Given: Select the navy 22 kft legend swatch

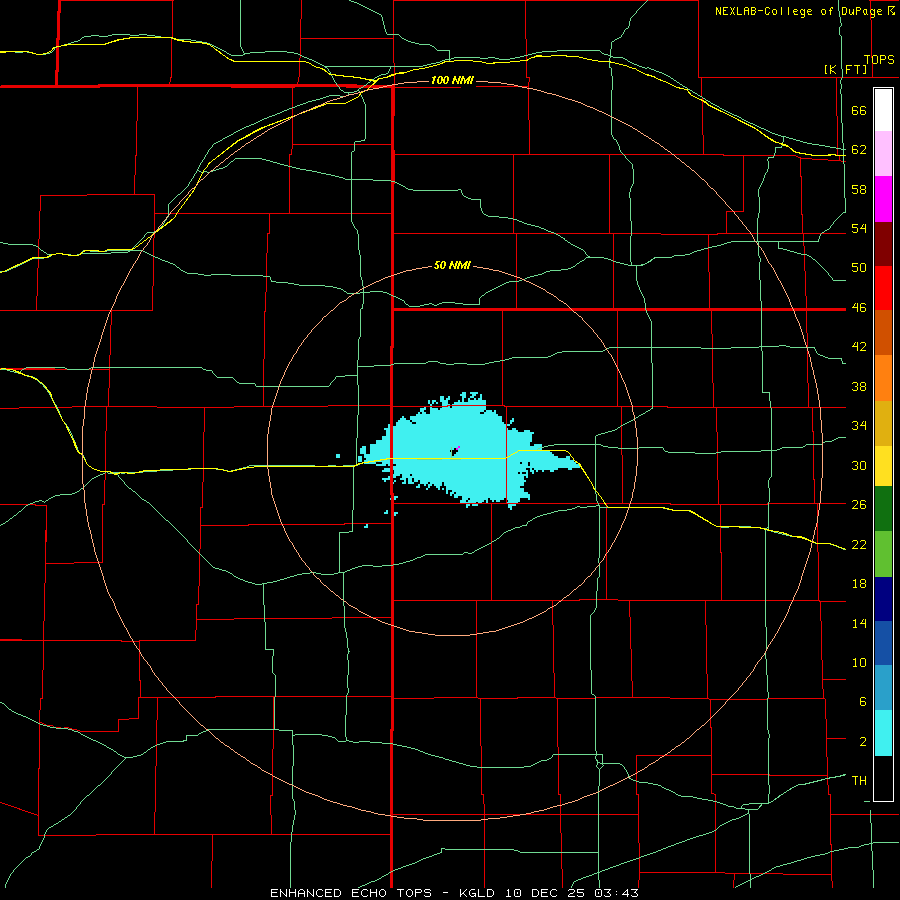Looking at the screenshot, I should [883, 599].
